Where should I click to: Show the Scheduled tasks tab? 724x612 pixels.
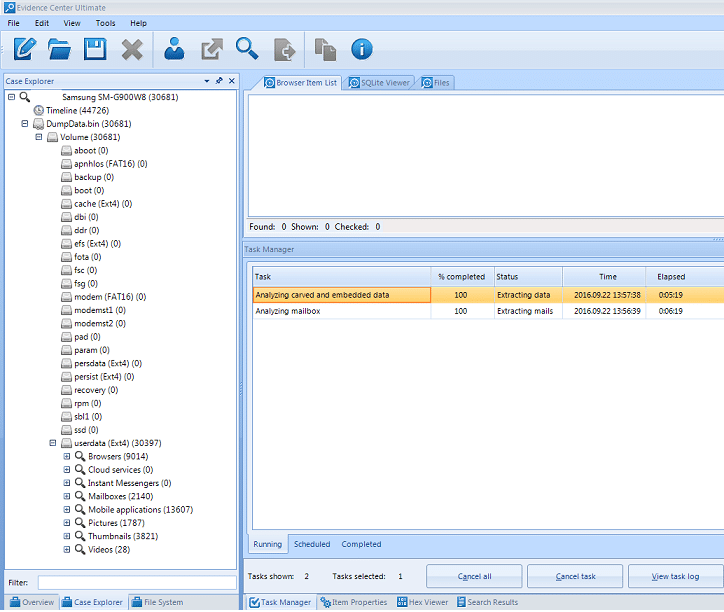[x=312, y=544]
